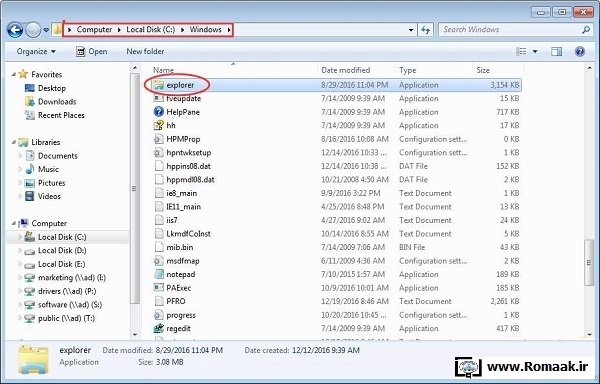600x384 pixels.
Task: Open Downloads under Favorites
Action: tap(51, 101)
